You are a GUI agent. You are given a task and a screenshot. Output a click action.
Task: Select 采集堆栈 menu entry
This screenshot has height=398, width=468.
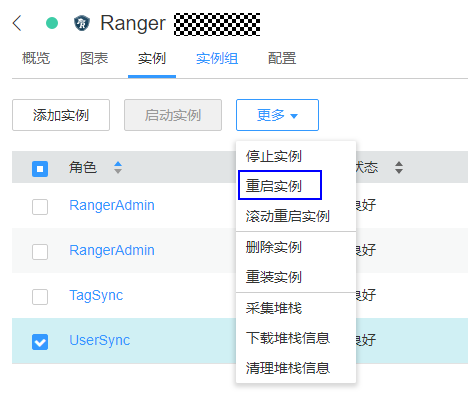pyautogui.click(x=296, y=308)
